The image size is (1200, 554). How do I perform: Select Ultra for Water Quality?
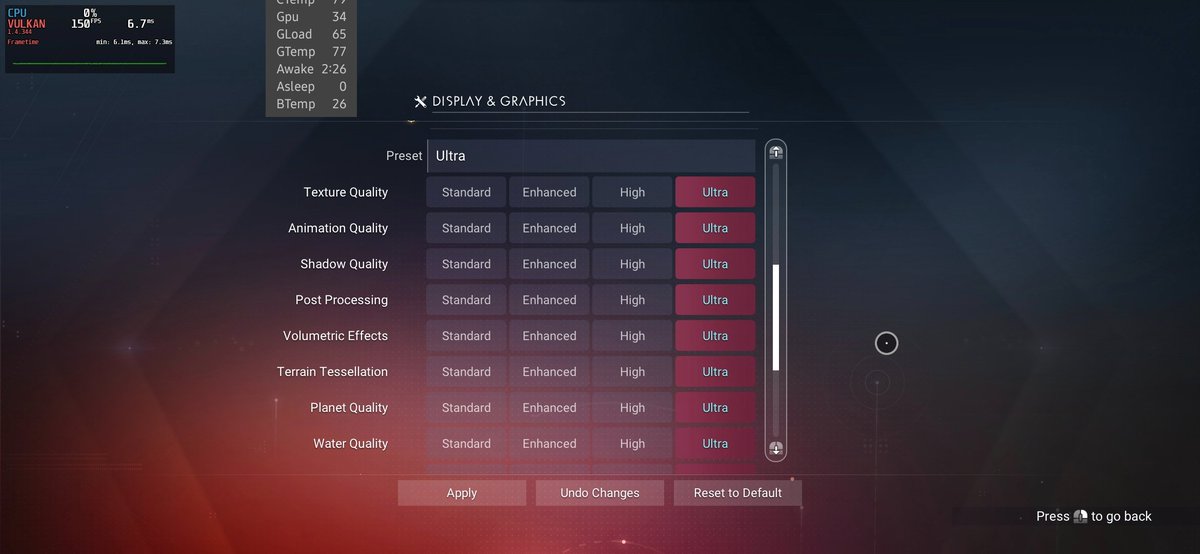click(715, 444)
